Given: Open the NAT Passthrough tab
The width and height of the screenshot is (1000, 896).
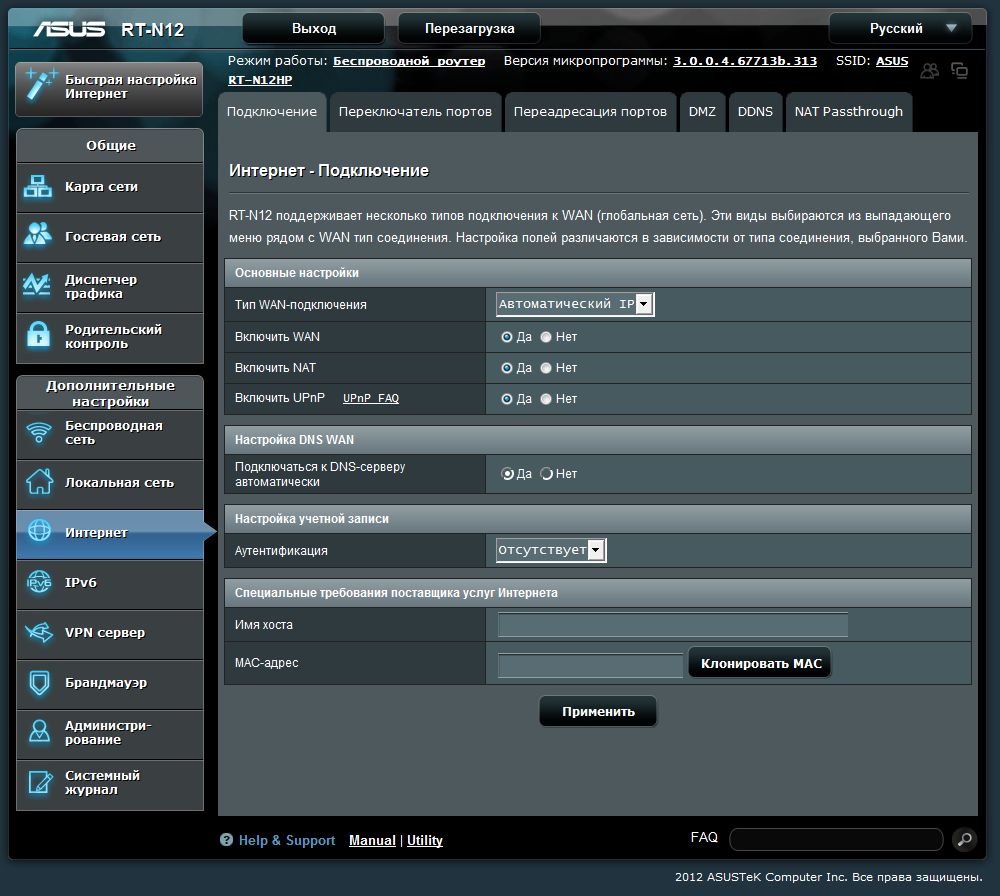Looking at the screenshot, I should point(848,112).
